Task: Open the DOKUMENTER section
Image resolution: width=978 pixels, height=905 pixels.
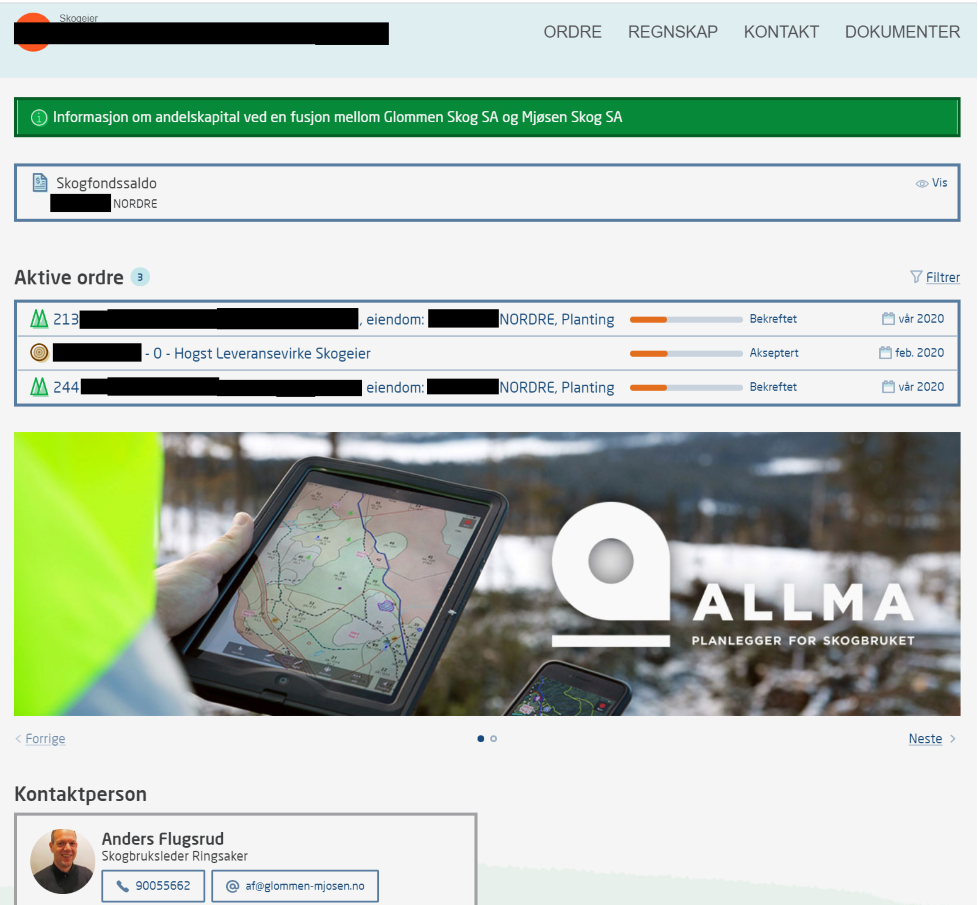Action: pos(902,32)
